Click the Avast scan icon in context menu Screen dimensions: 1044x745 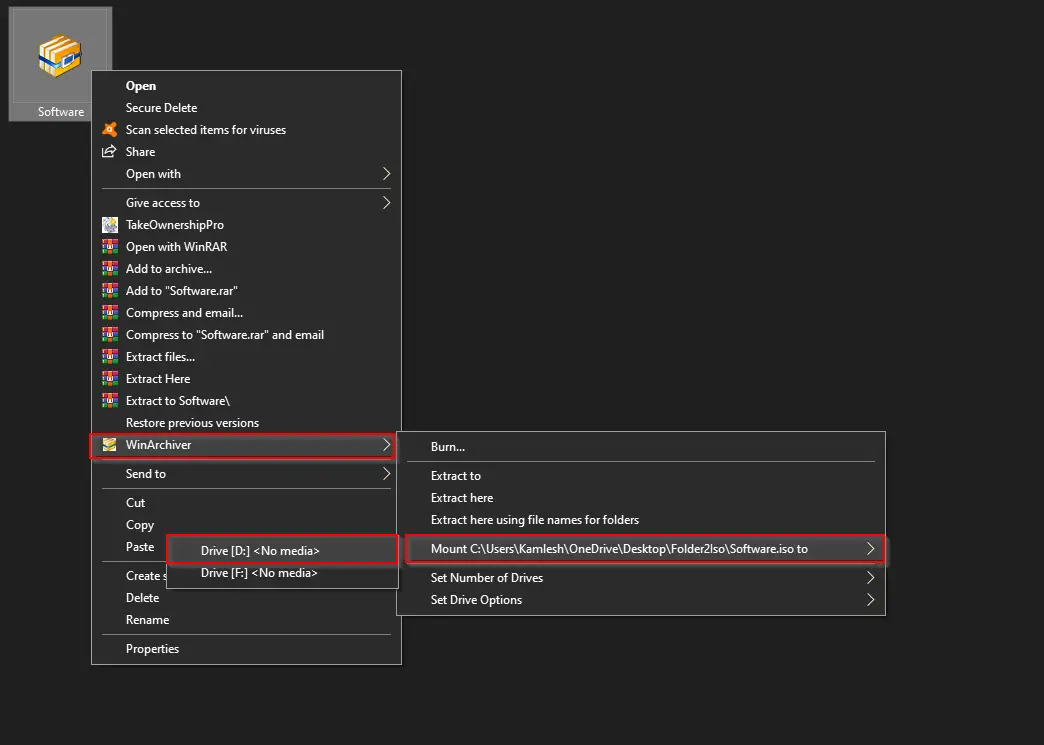[x=109, y=129]
